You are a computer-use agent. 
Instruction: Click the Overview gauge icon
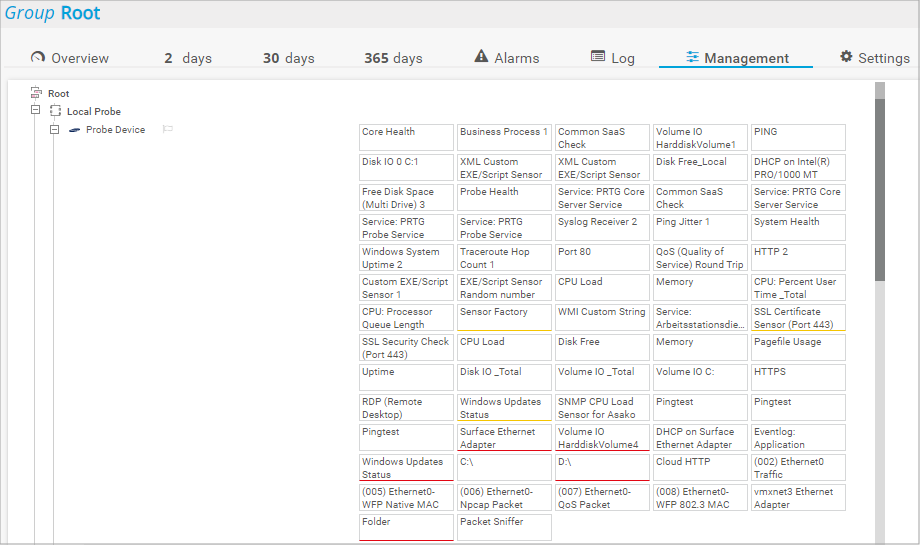(38, 58)
